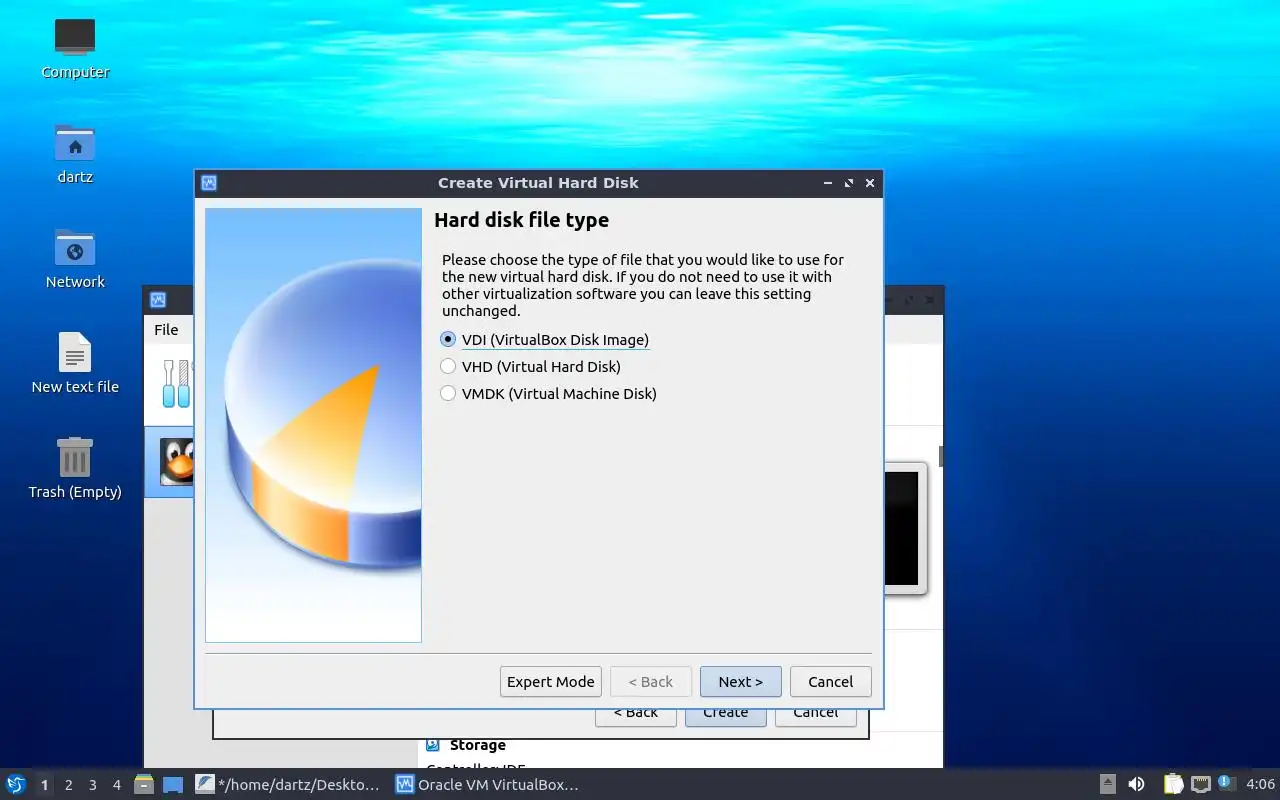Select the VHD (Virtual Hard Disk) option
The width and height of the screenshot is (1280, 800).
[x=531, y=367]
